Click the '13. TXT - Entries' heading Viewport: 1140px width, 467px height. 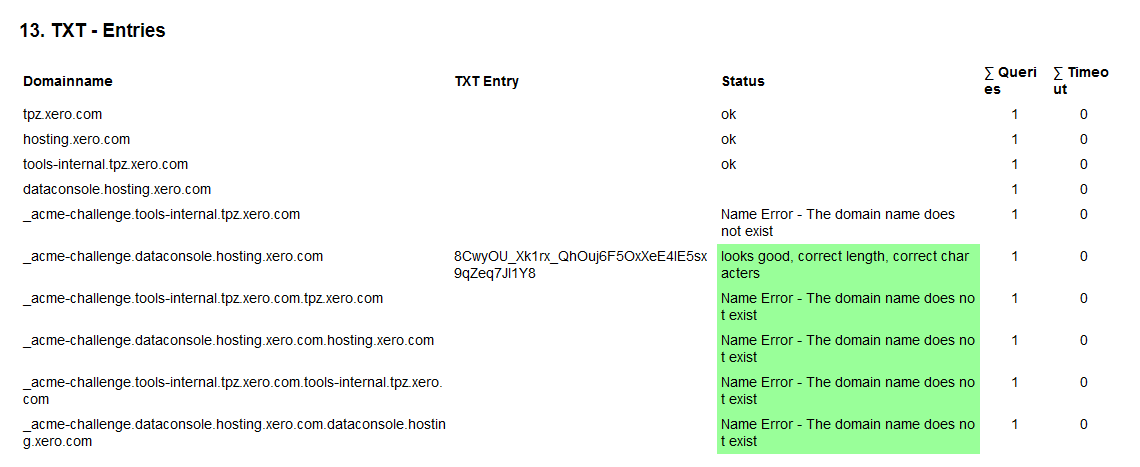point(93,31)
